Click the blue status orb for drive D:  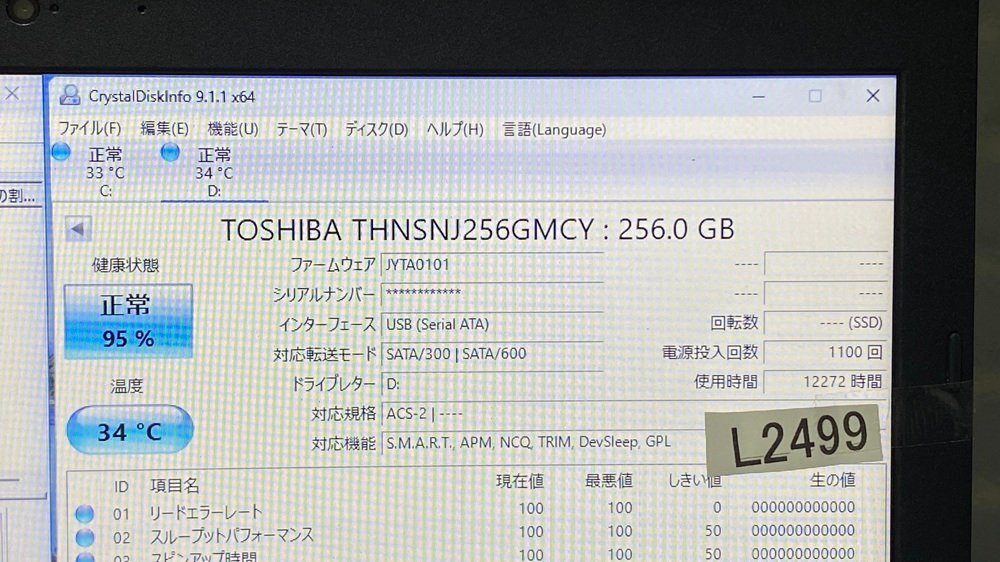pos(170,152)
